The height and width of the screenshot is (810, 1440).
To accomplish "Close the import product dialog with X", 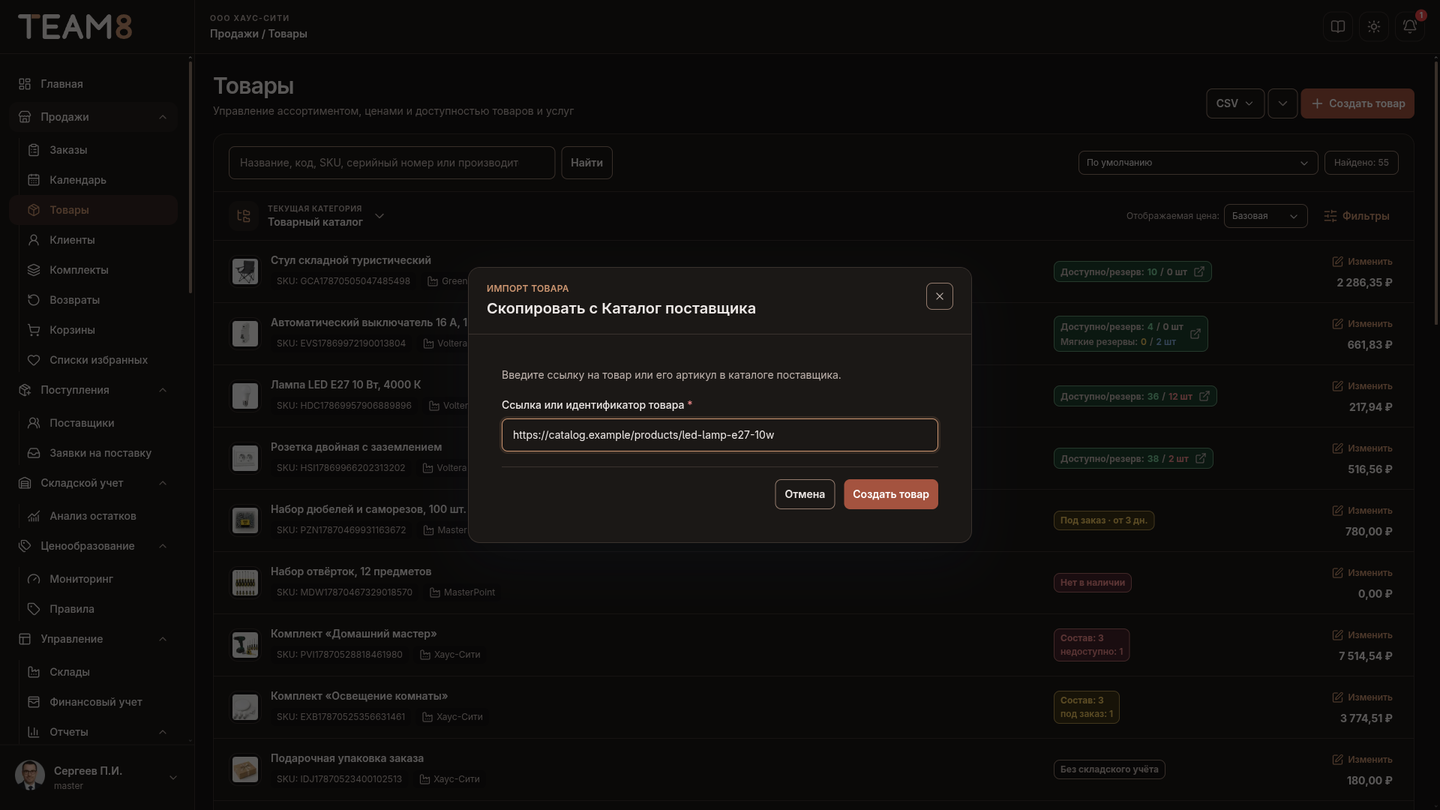I will [939, 296].
